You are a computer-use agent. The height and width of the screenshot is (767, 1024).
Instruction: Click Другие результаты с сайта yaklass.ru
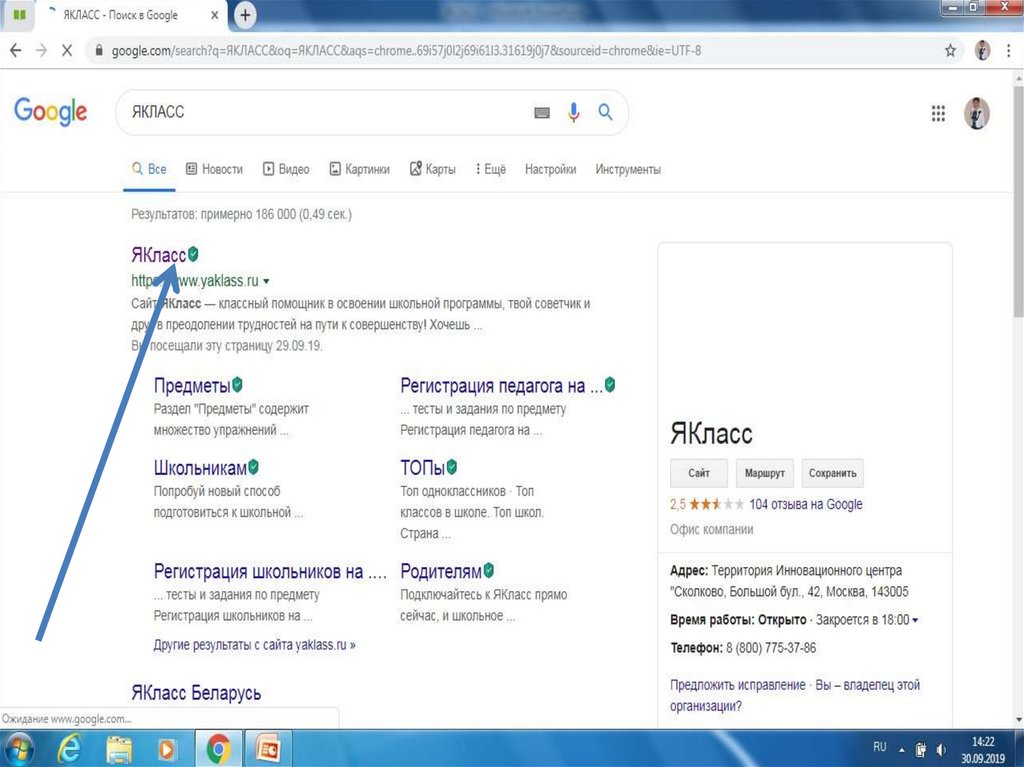pyautogui.click(x=255, y=645)
